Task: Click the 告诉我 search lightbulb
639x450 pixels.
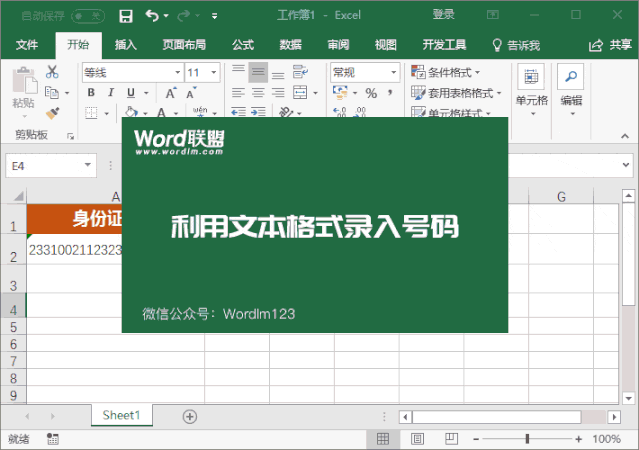Action: tap(497, 45)
